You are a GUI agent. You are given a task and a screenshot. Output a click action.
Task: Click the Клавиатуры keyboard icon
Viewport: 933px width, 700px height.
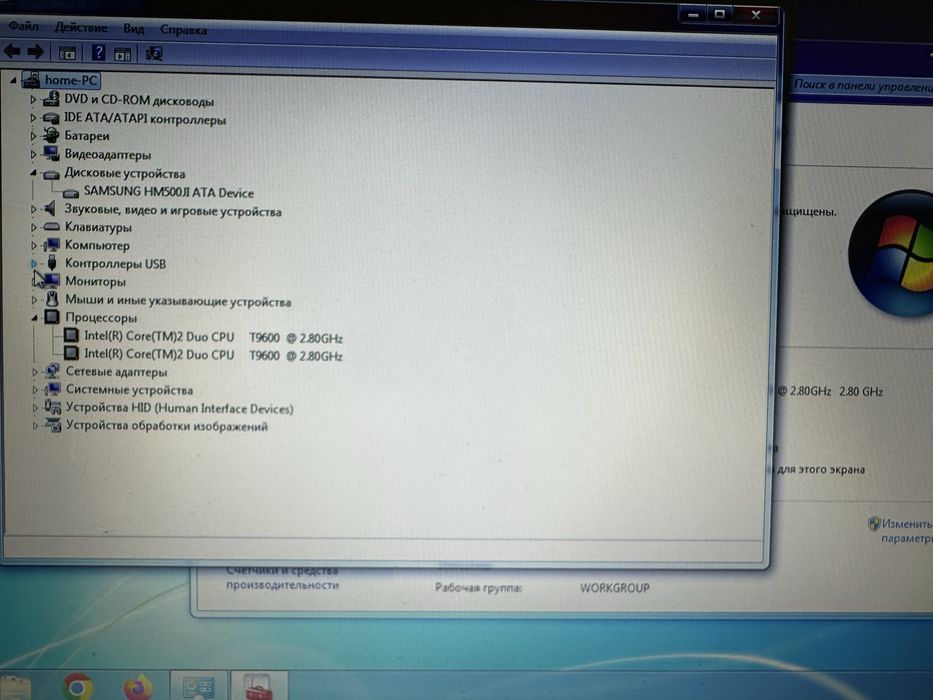point(52,226)
